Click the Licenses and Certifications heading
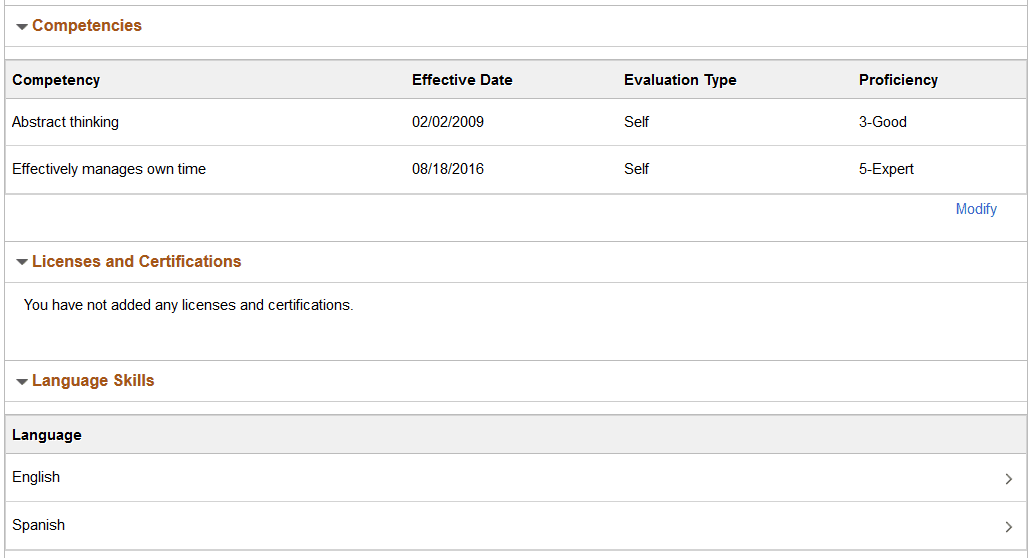This screenshot has height=558, width=1030. 136,262
